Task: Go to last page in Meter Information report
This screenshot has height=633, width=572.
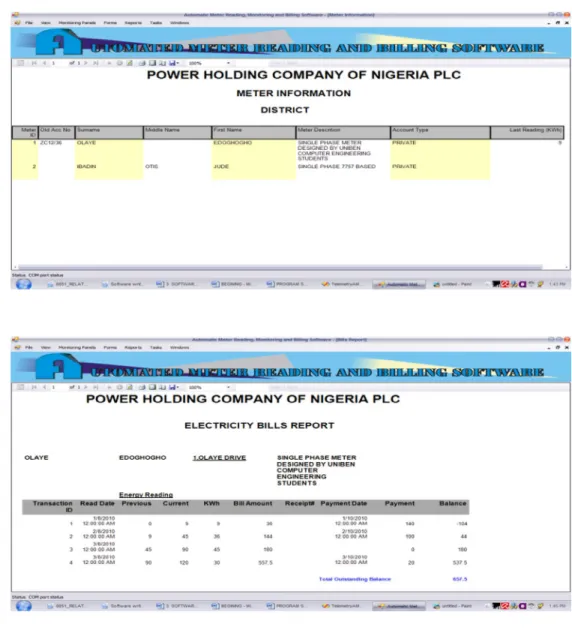Action: pos(96,63)
